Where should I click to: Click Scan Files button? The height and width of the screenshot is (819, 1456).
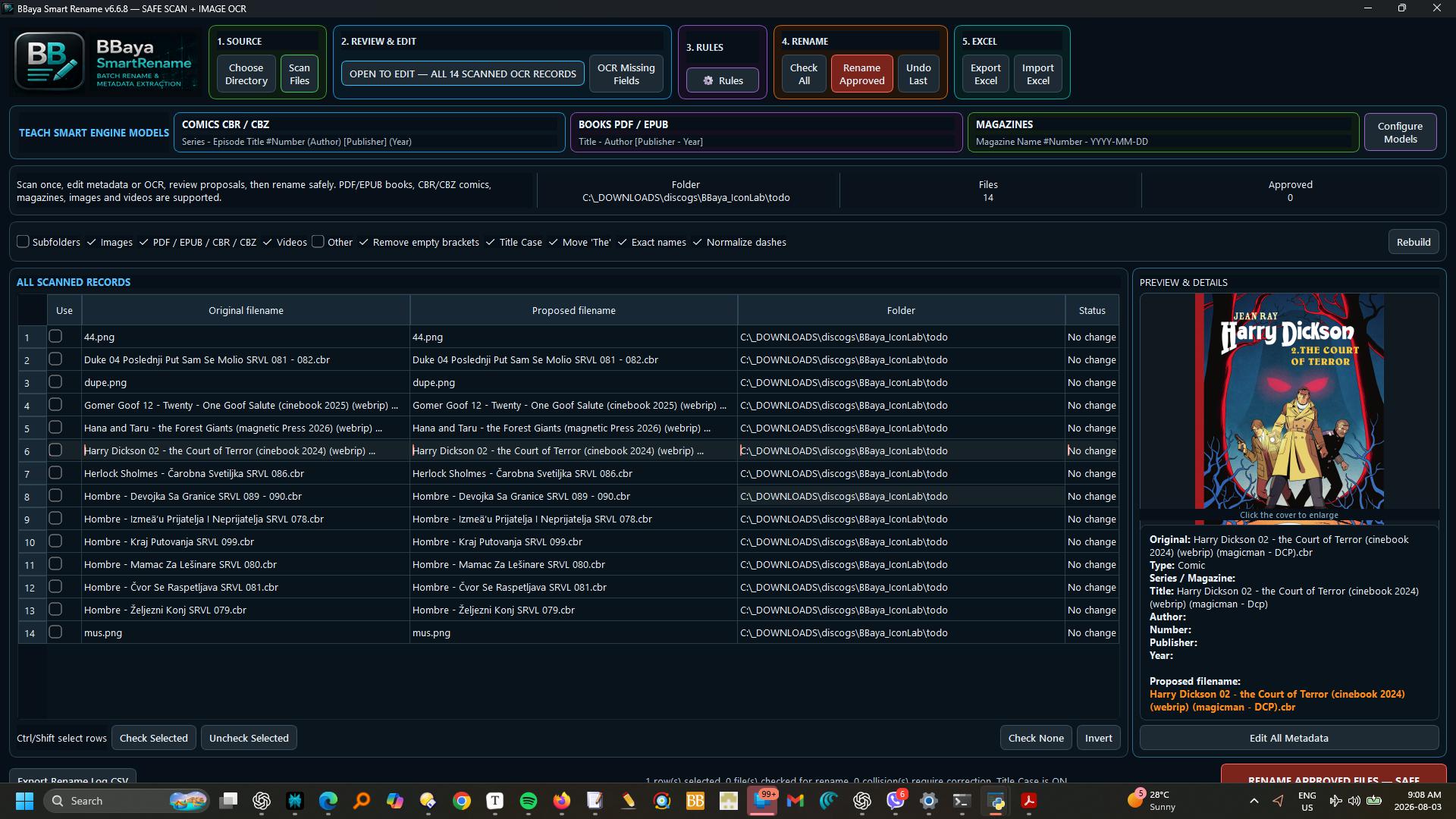[300, 74]
